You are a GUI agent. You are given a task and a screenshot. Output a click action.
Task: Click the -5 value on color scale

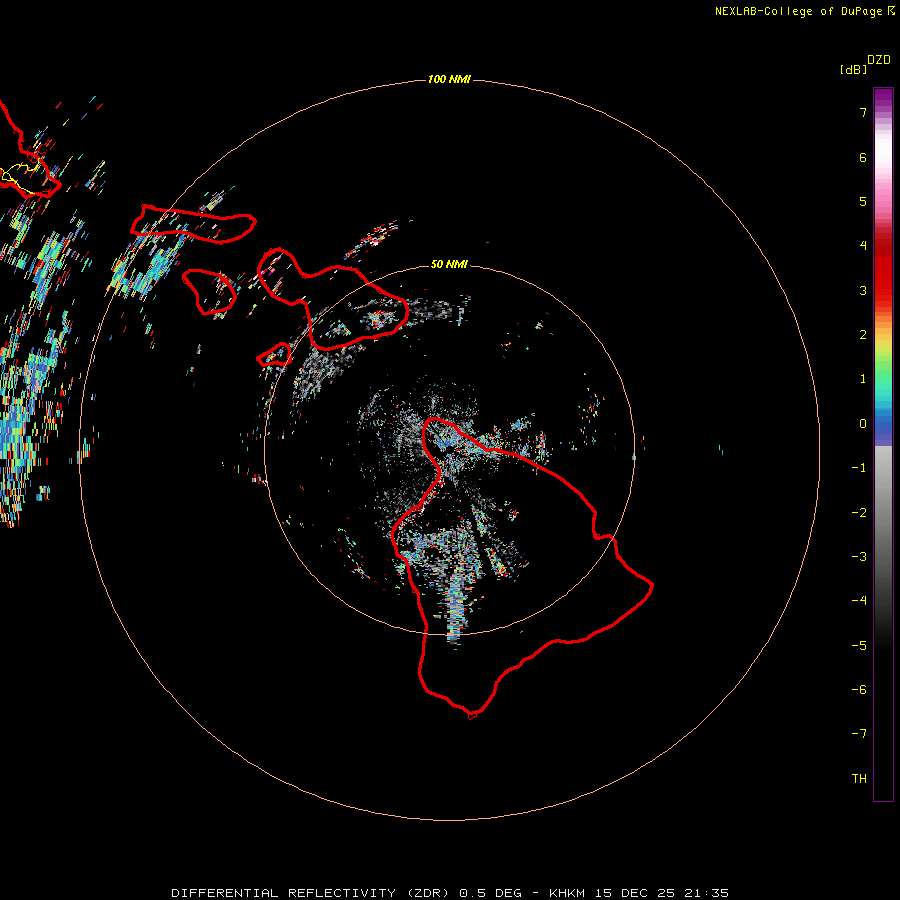(x=859, y=646)
